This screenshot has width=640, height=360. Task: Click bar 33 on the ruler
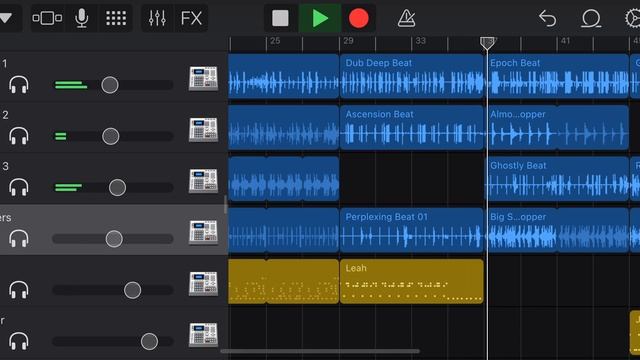(x=420, y=41)
